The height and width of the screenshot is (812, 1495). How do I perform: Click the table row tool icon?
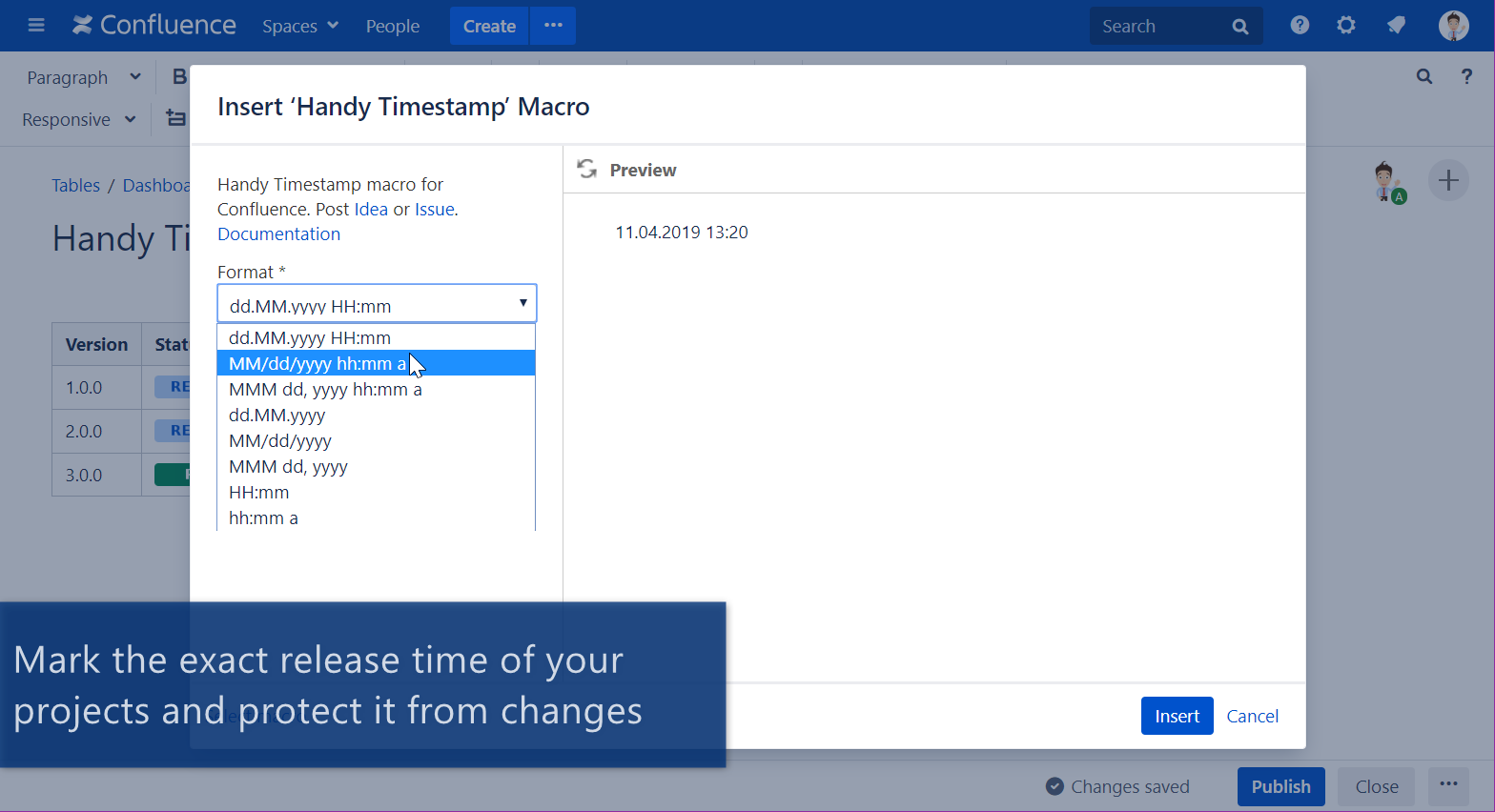tap(176, 118)
